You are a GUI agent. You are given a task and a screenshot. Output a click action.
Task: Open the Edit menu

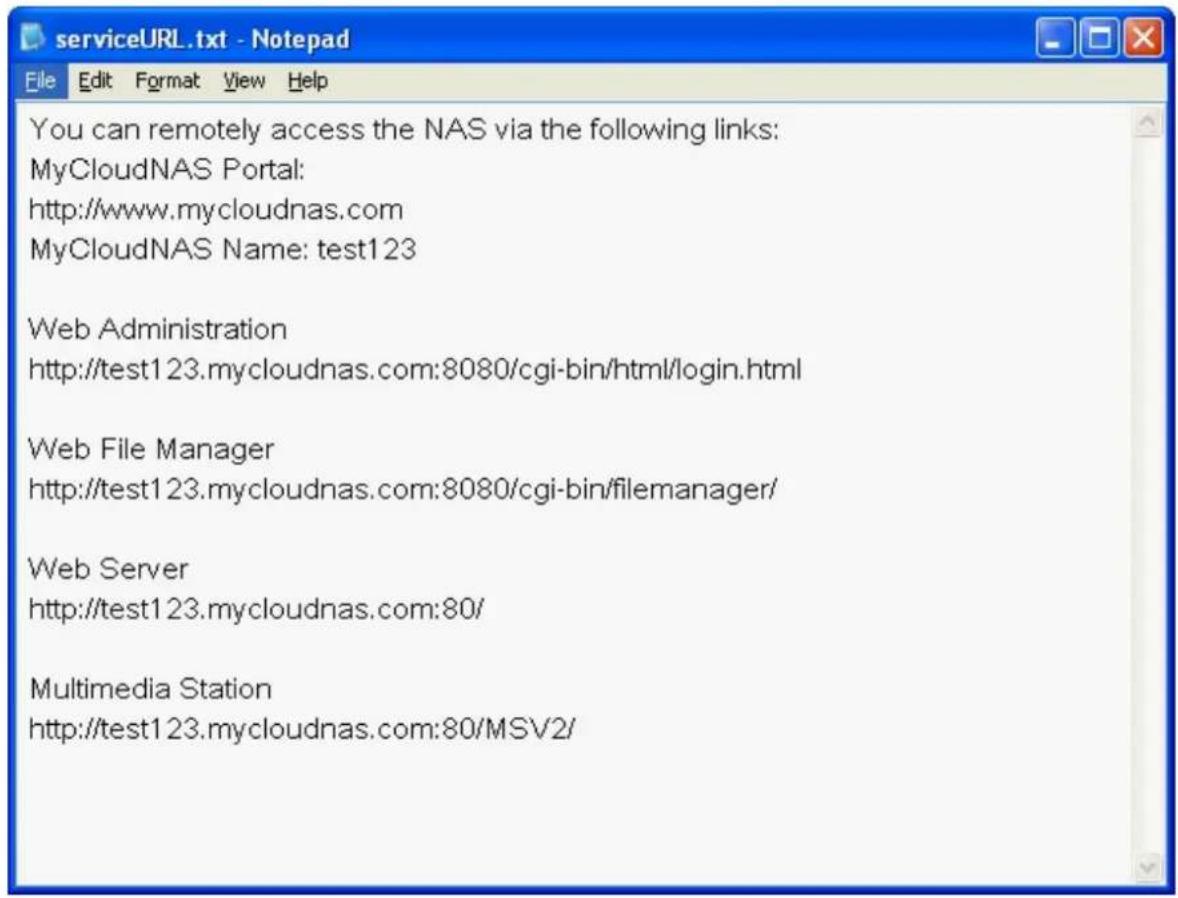(x=95, y=80)
